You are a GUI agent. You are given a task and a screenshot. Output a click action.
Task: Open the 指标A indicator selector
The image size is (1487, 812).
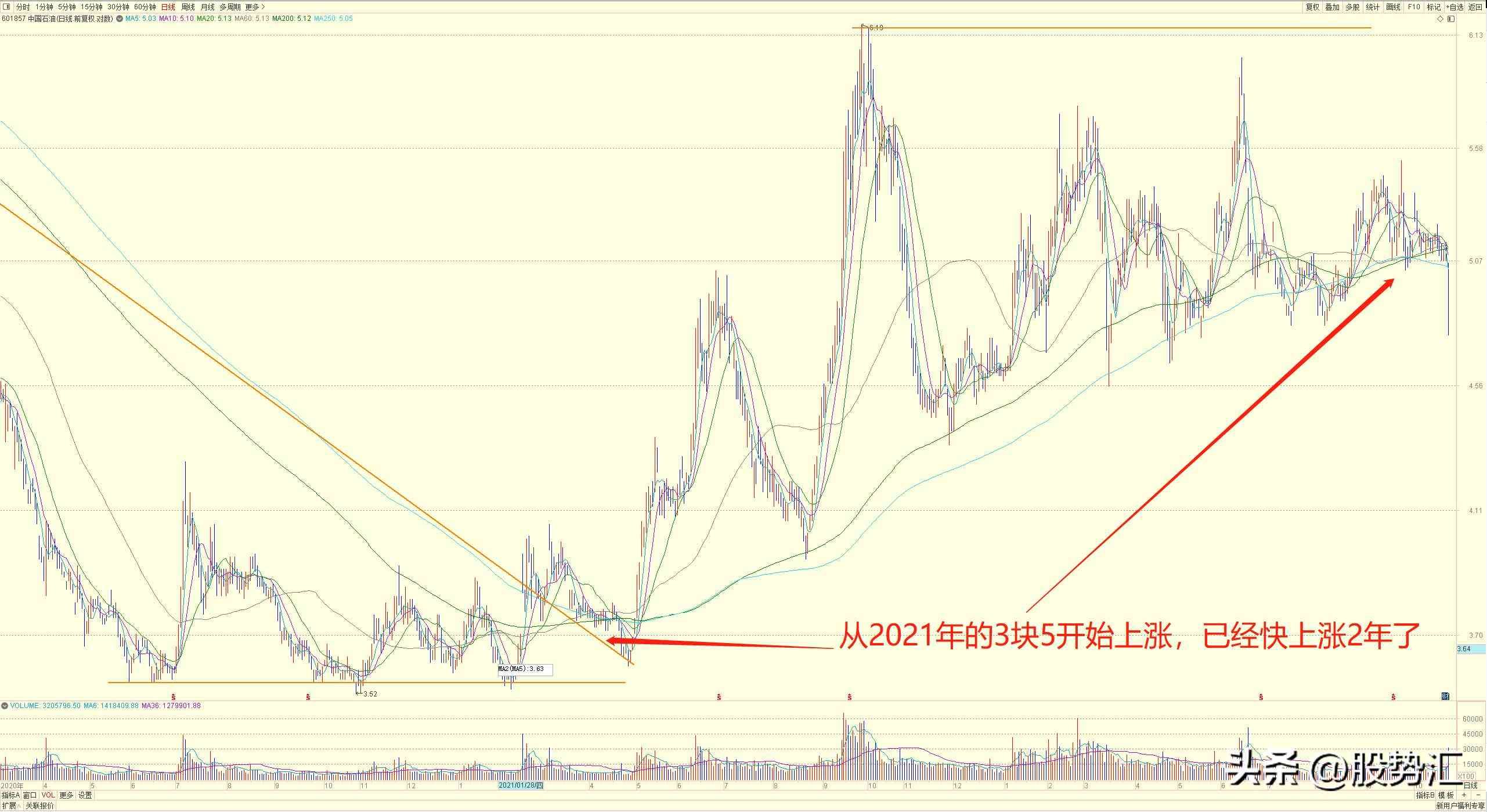[x=10, y=795]
